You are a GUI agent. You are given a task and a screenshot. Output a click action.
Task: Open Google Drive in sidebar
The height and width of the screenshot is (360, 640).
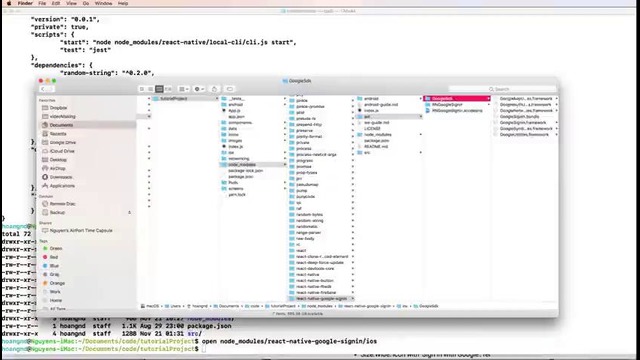pyautogui.click(x=59, y=142)
